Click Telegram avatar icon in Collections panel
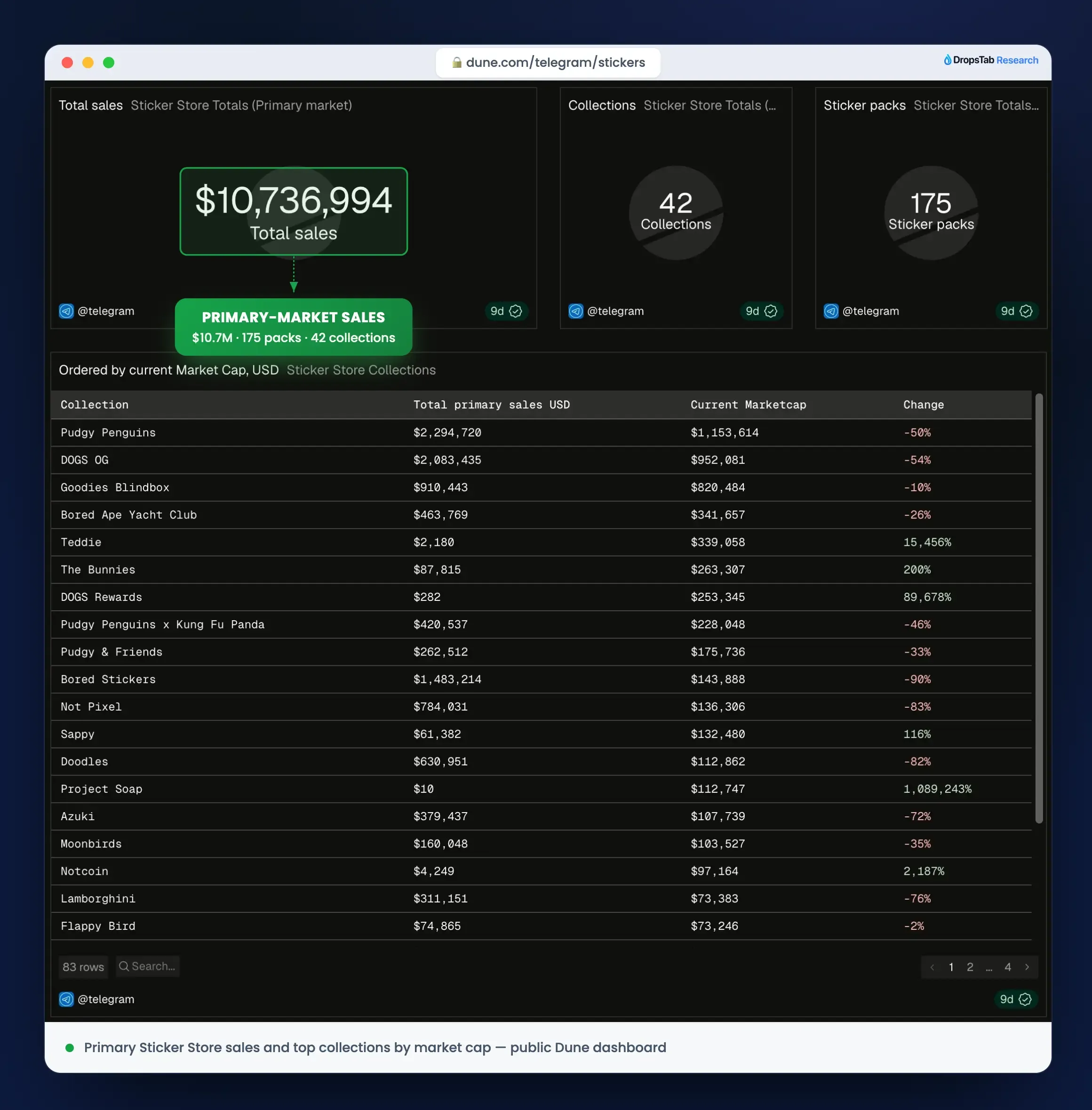Image resolution: width=1092 pixels, height=1110 pixels. [576, 311]
